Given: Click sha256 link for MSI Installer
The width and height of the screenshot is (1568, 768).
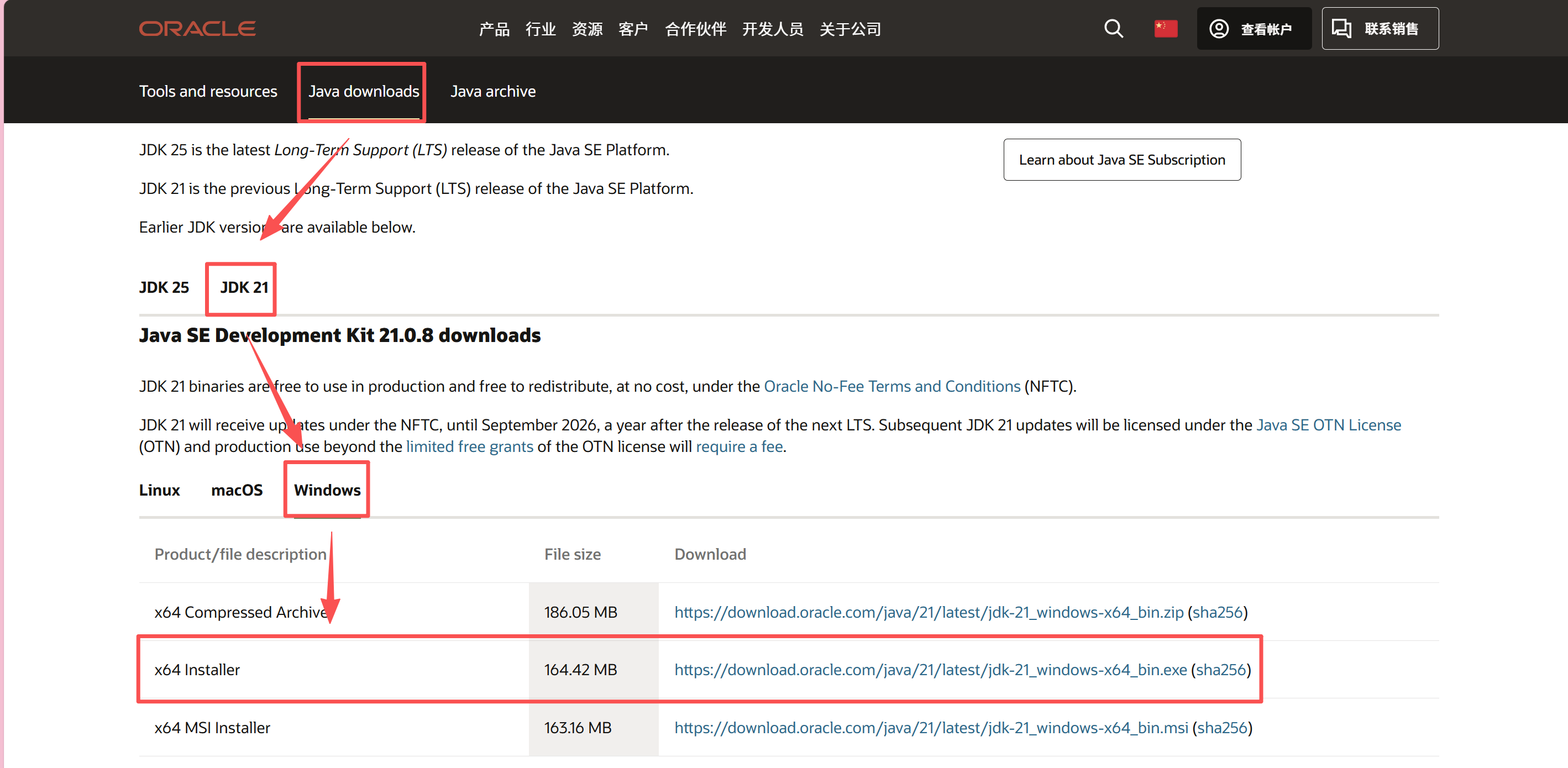Looking at the screenshot, I should [x=1221, y=728].
